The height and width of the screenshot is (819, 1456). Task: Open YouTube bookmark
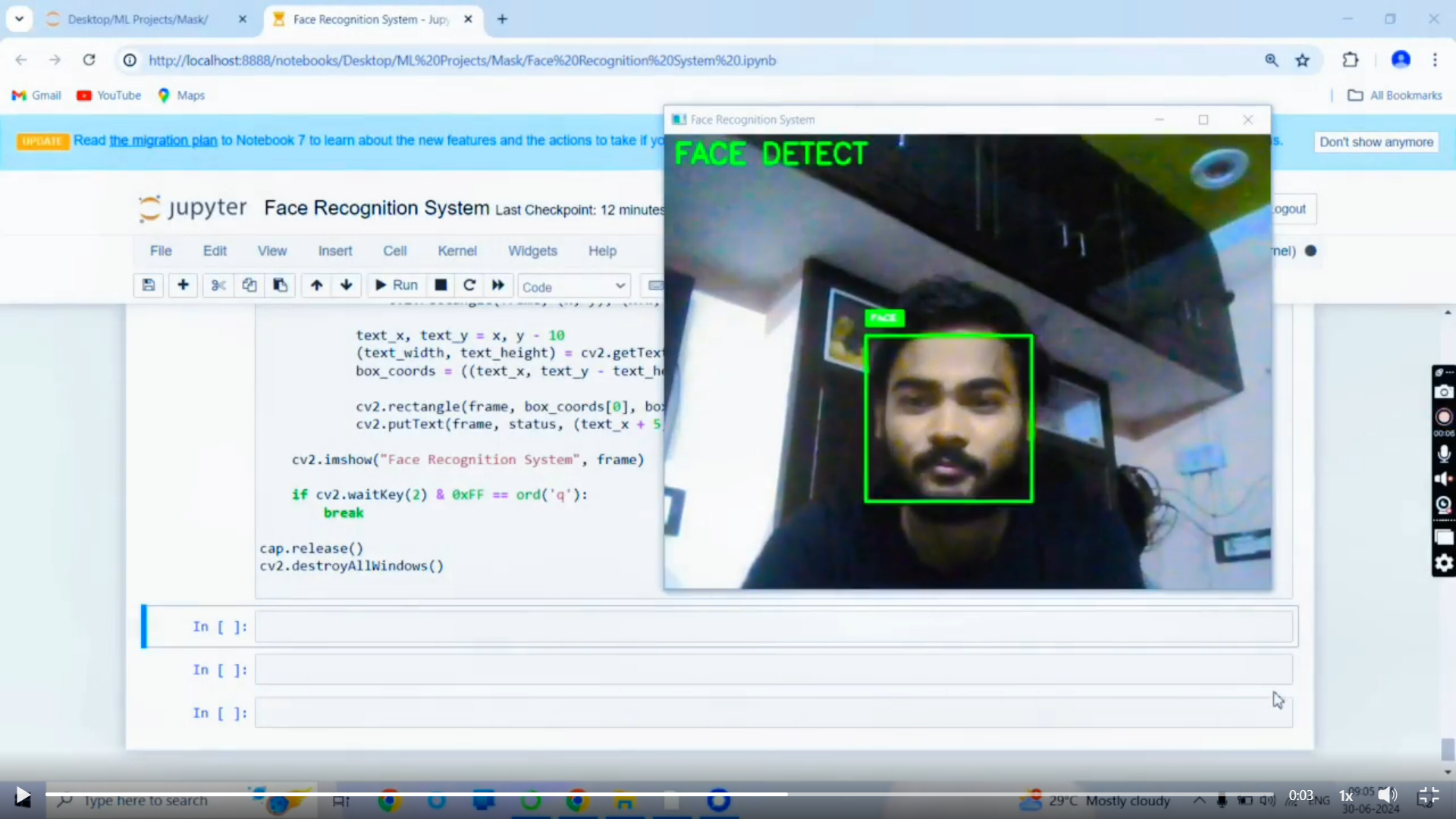(109, 96)
